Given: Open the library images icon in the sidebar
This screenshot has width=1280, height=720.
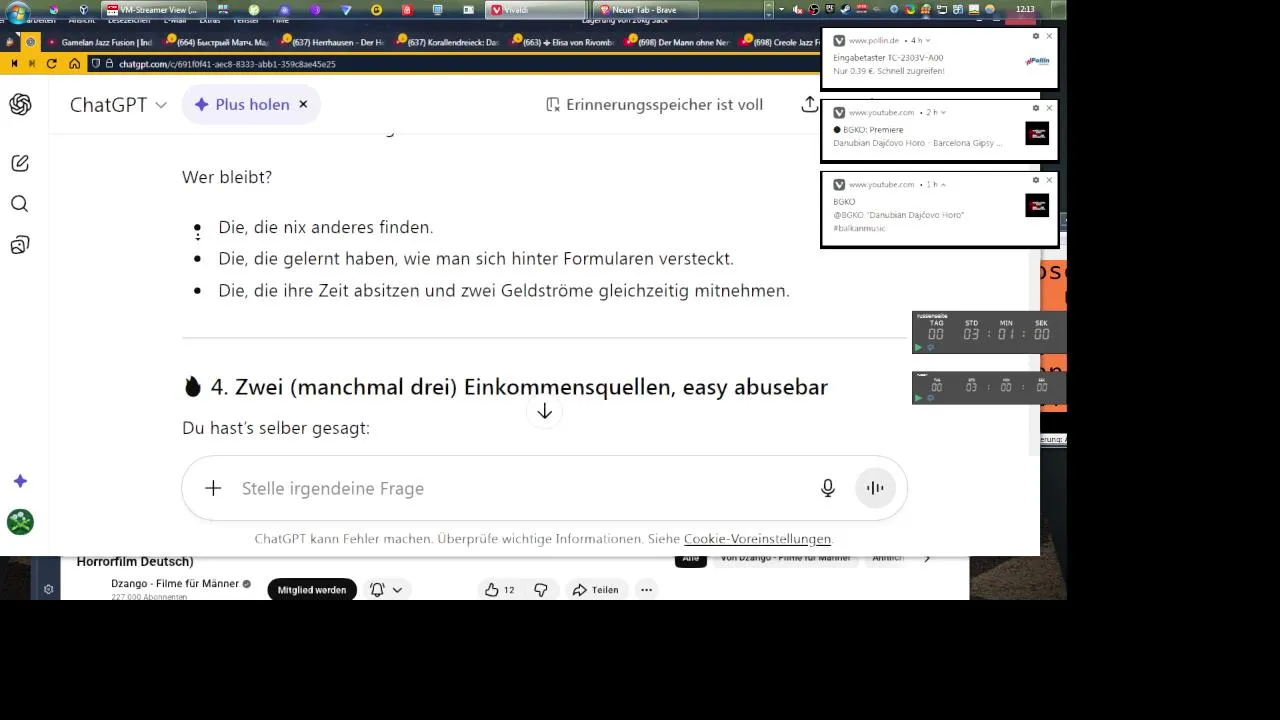Looking at the screenshot, I should click(x=20, y=245).
